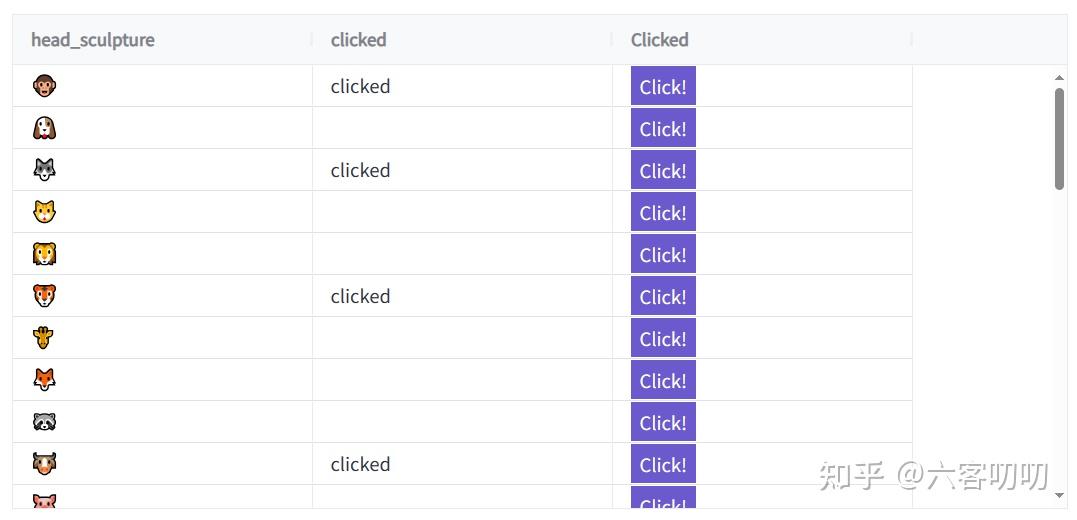Click the Click! button in monkey row
The image size is (1077, 520).
(663, 86)
